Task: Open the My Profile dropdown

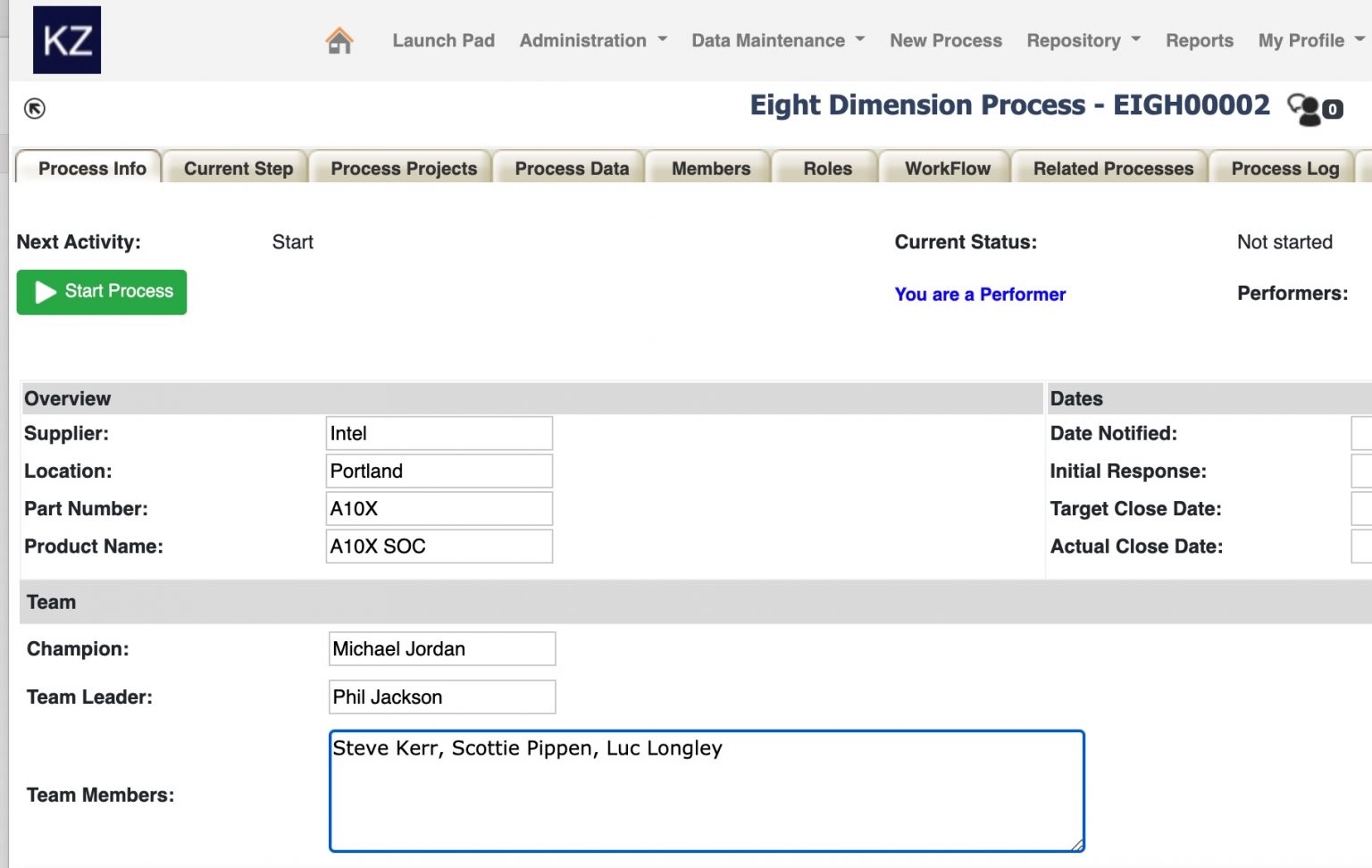Action: click(1308, 40)
